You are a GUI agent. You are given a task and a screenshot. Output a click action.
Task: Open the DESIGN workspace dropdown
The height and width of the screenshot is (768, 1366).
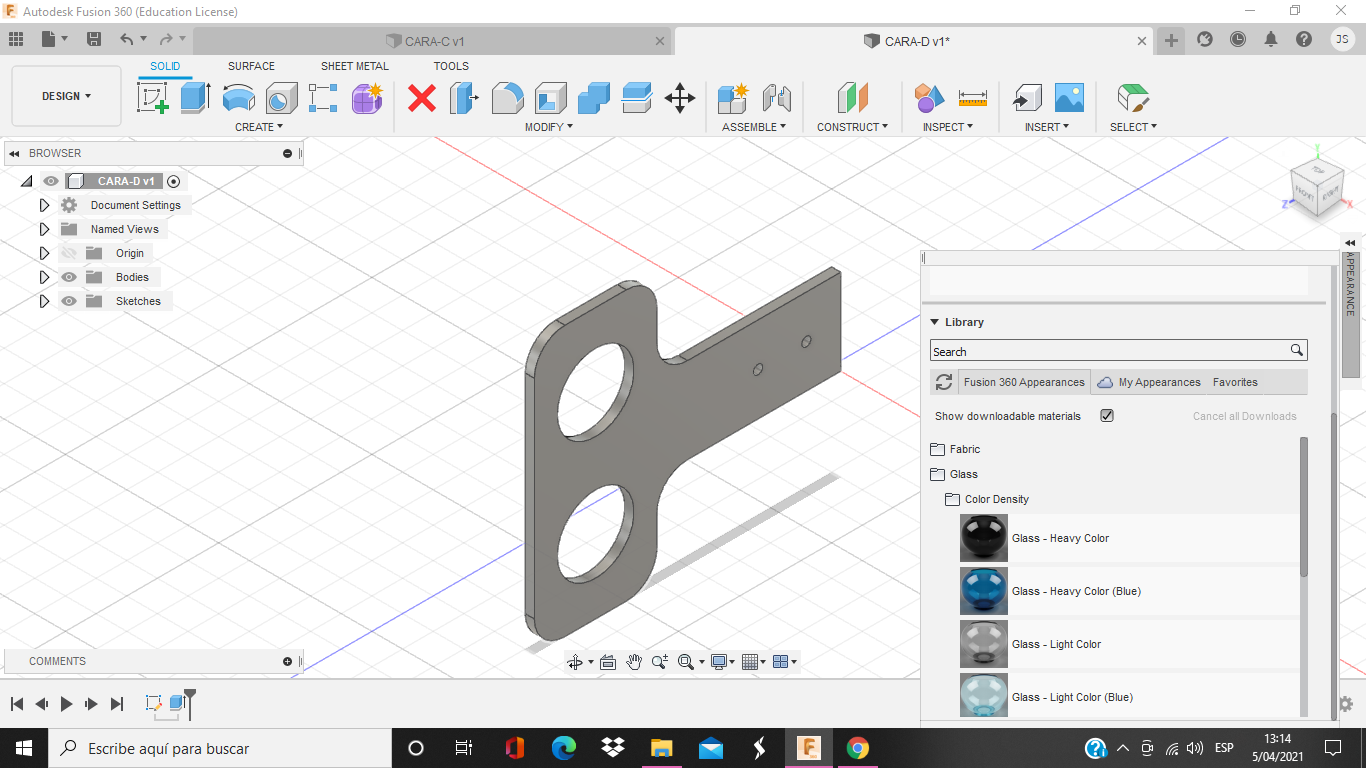(x=66, y=96)
